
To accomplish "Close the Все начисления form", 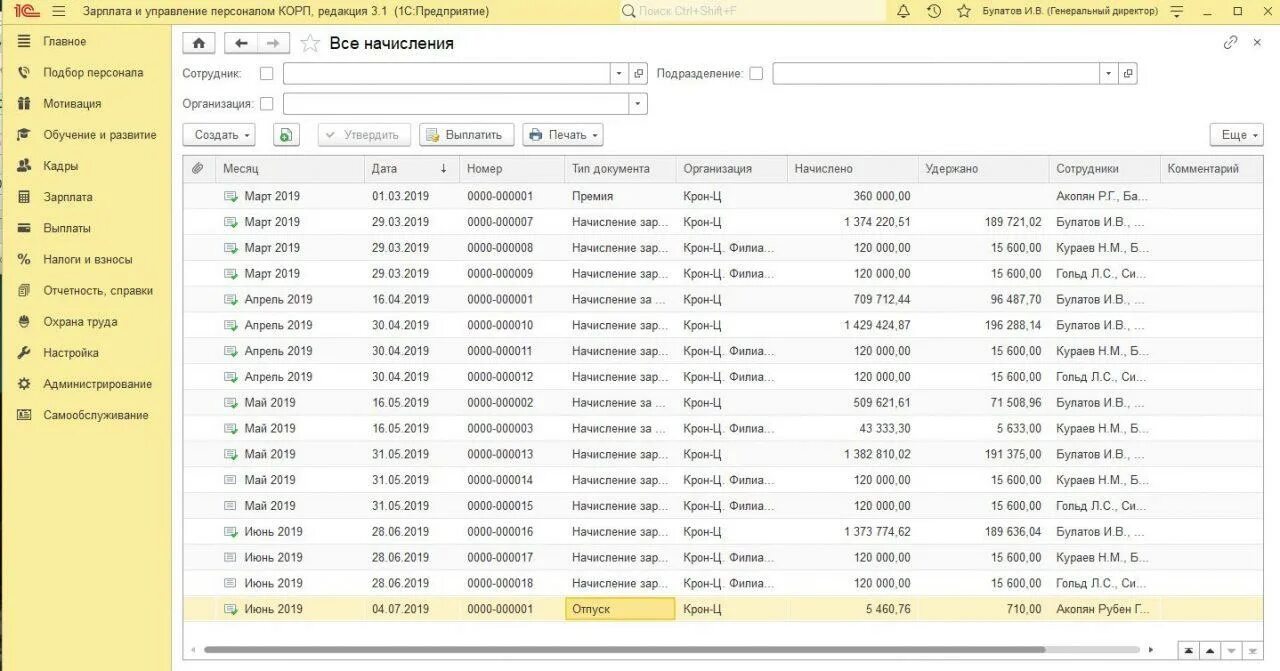I will pyautogui.click(x=1258, y=43).
